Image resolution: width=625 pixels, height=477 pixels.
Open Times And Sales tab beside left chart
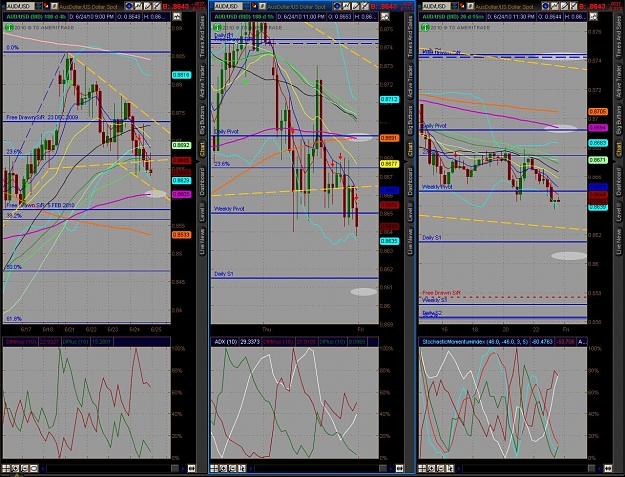(202, 37)
